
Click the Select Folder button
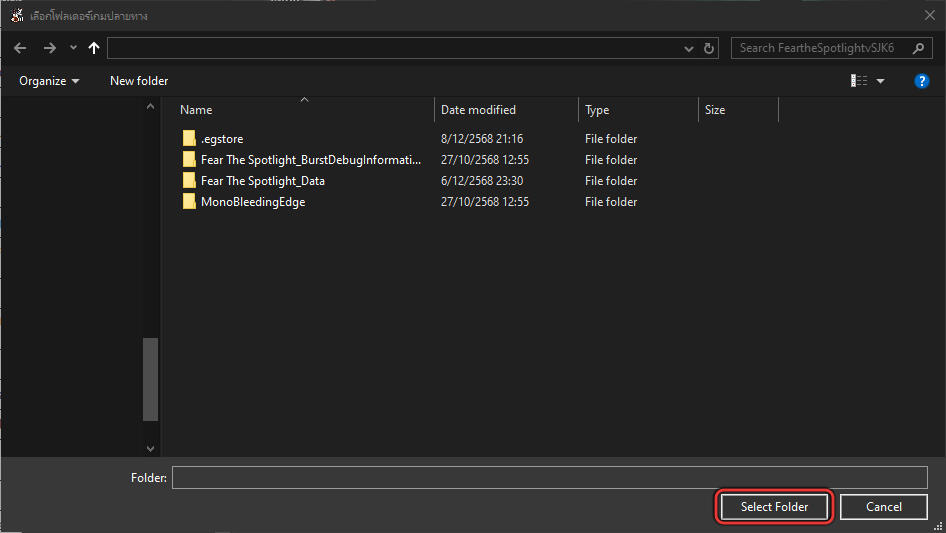pos(774,507)
